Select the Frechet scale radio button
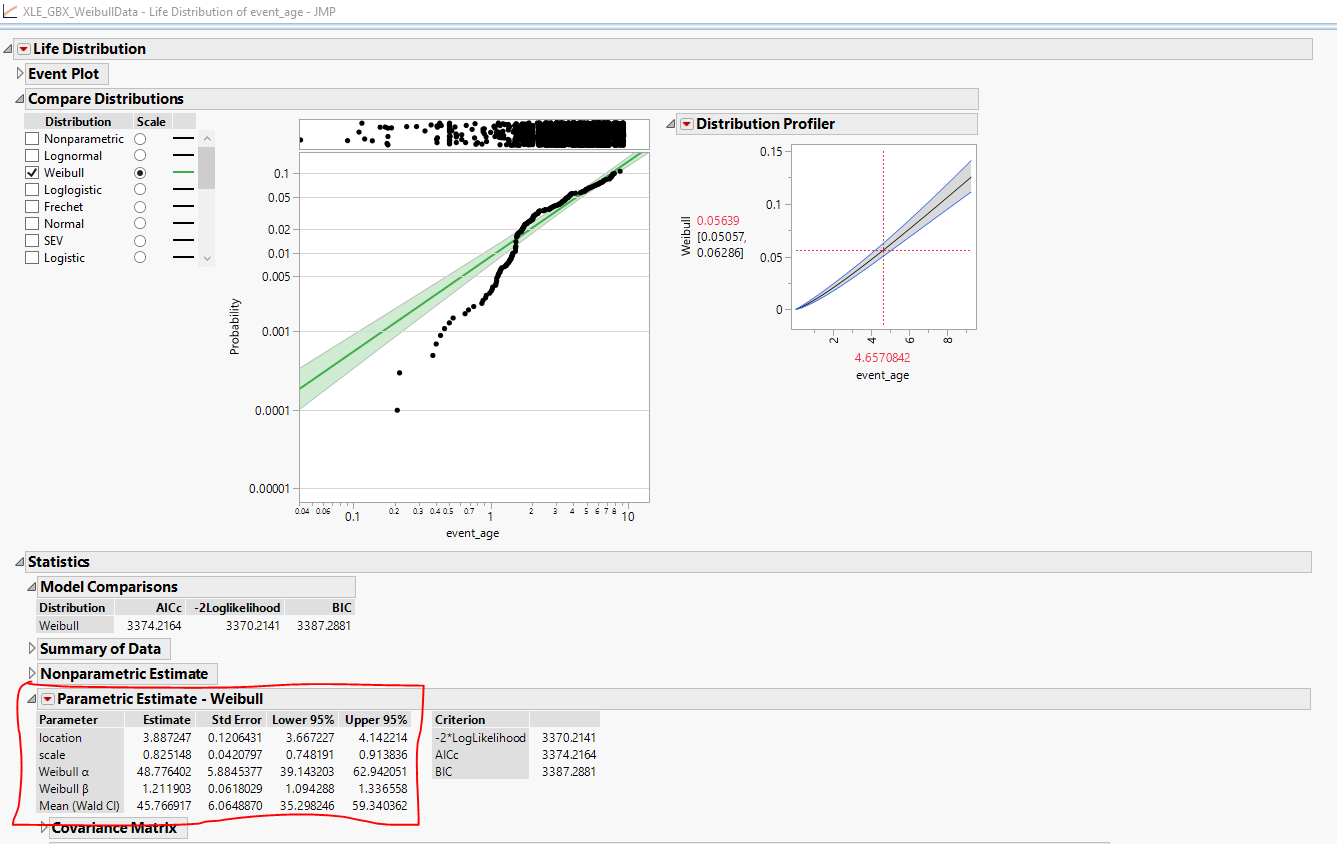1337x844 pixels. point(139,206)
